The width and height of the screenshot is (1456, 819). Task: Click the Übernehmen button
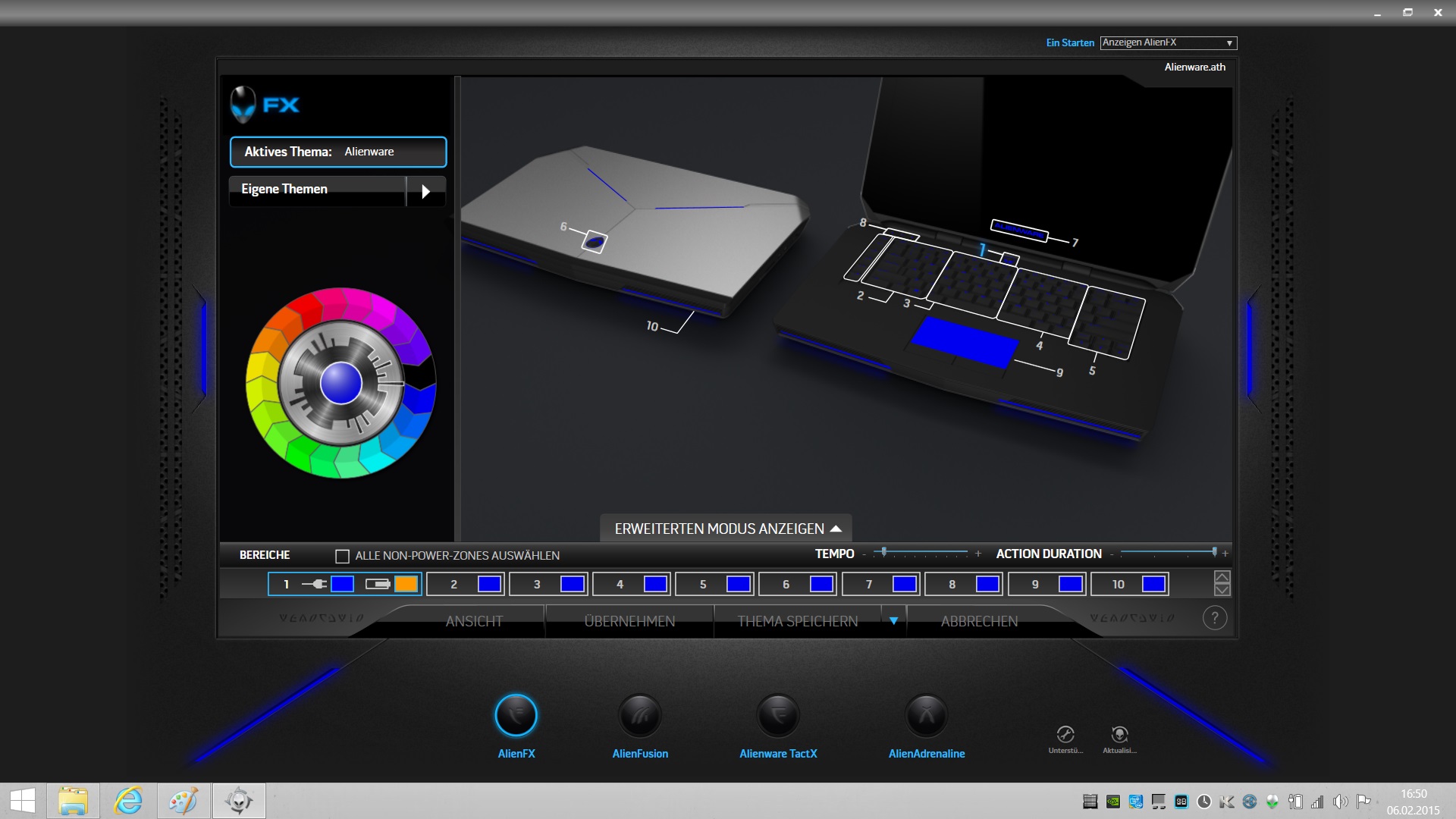click(629, 621)
